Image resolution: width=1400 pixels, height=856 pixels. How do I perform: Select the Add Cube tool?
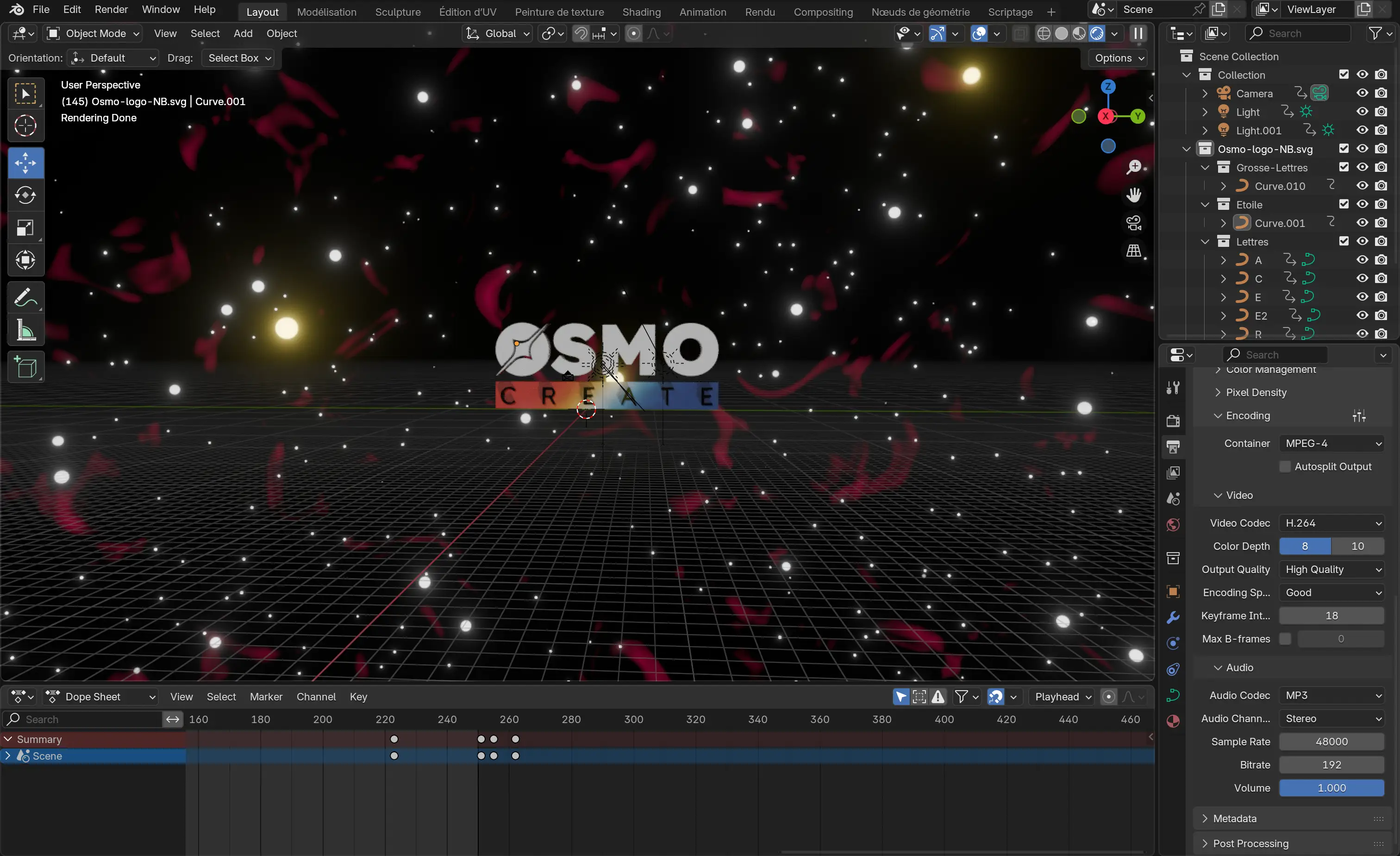tap(25, 367)
